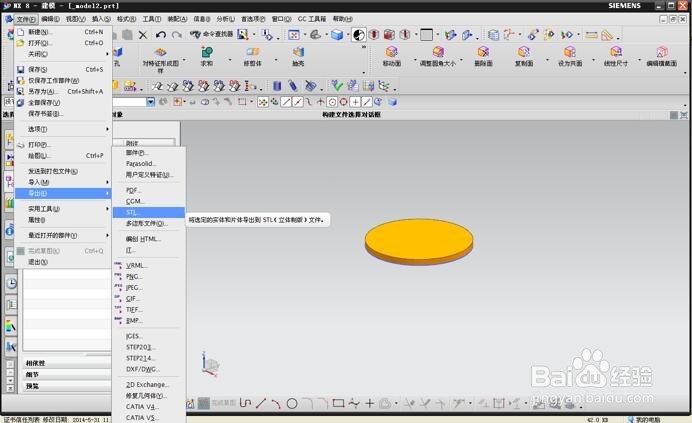This screenshot has width=692, height=423.
Task: Click the Redo arrow icon in toolbar
Action: point(177,35)
